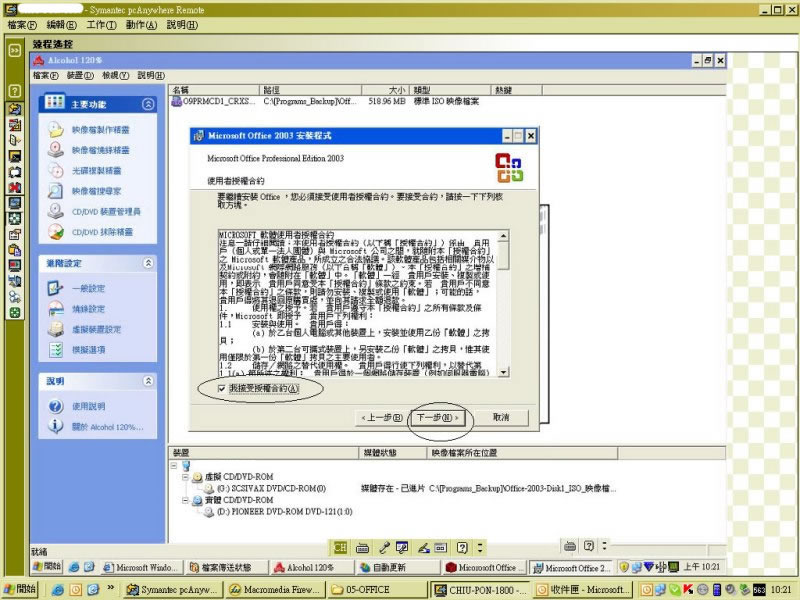Click the 取消 cancel button in installer
This screenshot has width=800, height=600.
502,417
